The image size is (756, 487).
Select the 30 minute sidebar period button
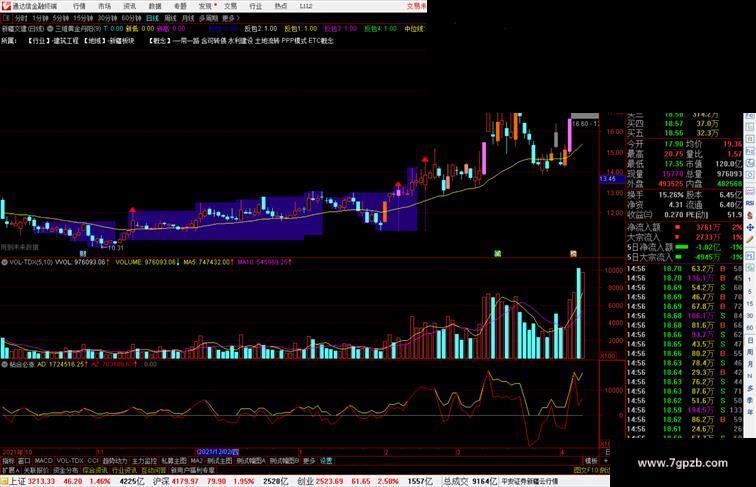[750, 316]
